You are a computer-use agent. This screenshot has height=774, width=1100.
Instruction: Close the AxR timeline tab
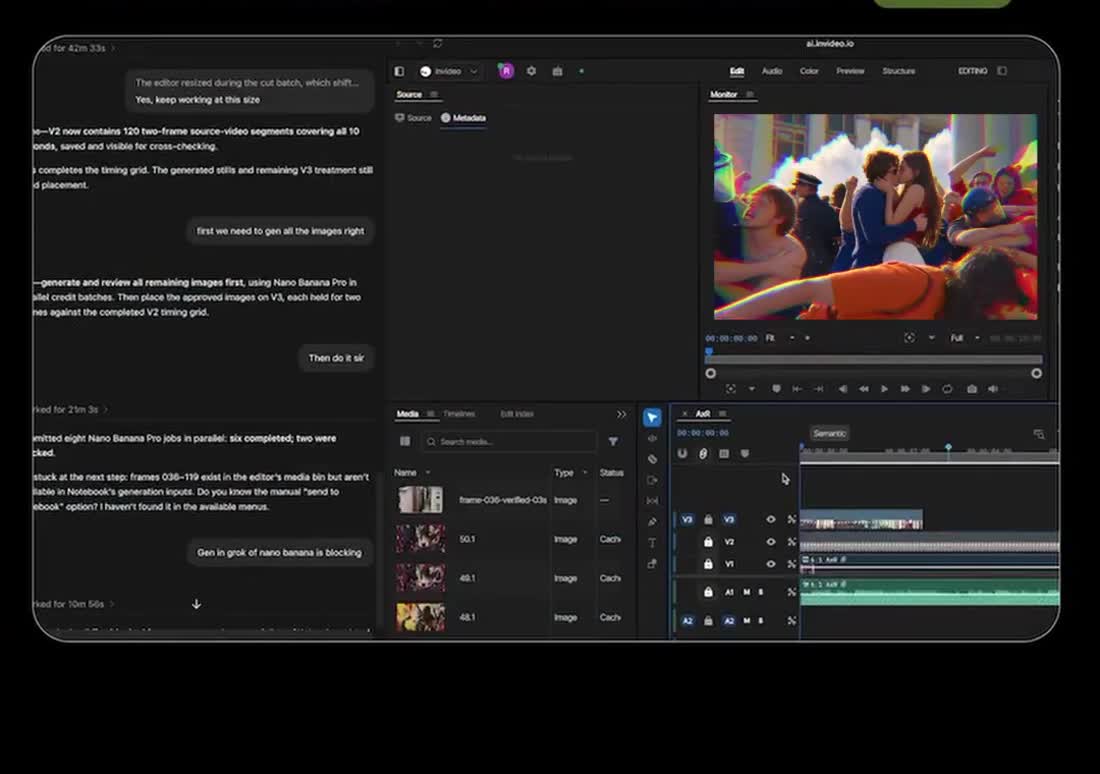pyautogui.click(x=685, y=414)
